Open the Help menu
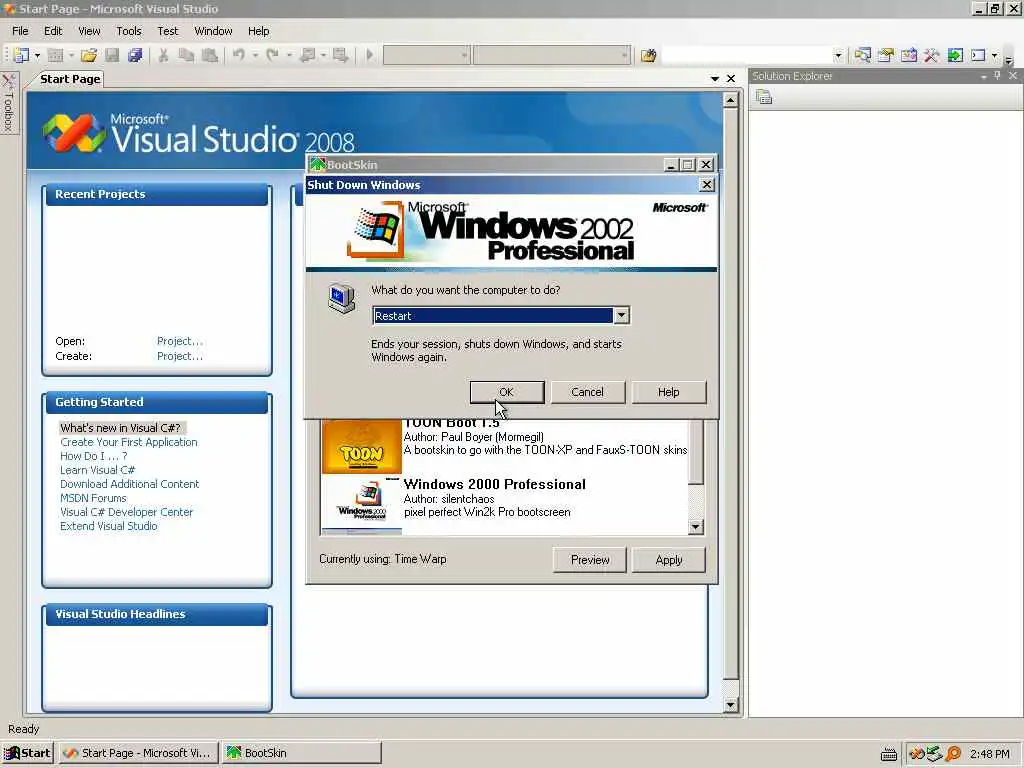Image resolution: width=1024 pixels, height=768 pixels. tap(259, 31)
